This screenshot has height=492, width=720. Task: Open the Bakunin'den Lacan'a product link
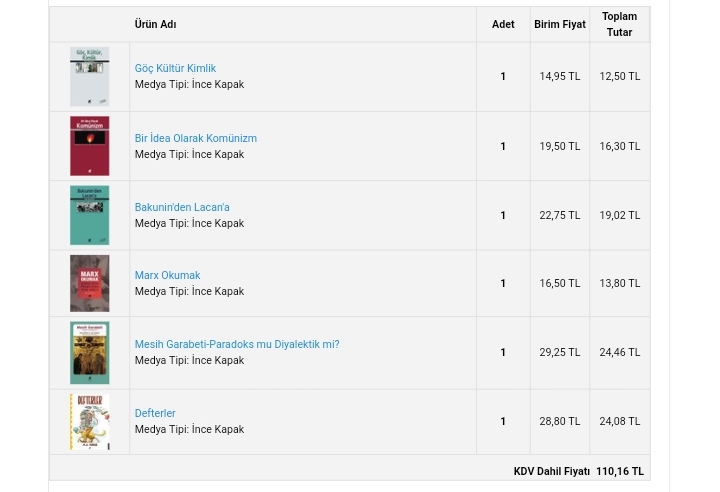coord(182,207)
